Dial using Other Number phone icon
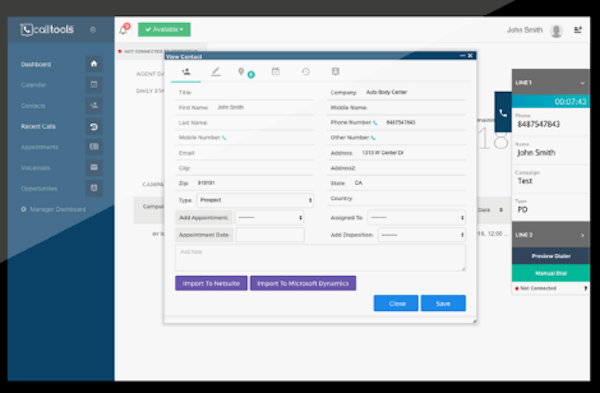Viewport: 600px width, 393px height. coord(373,138)
